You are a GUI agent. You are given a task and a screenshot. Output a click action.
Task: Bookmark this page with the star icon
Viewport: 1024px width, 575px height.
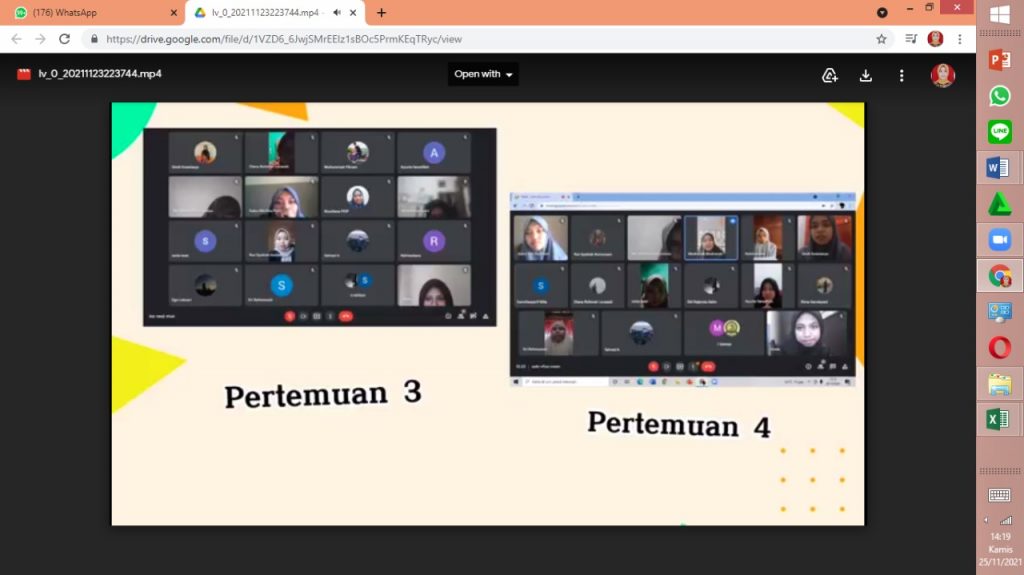(x=881, y=39)
